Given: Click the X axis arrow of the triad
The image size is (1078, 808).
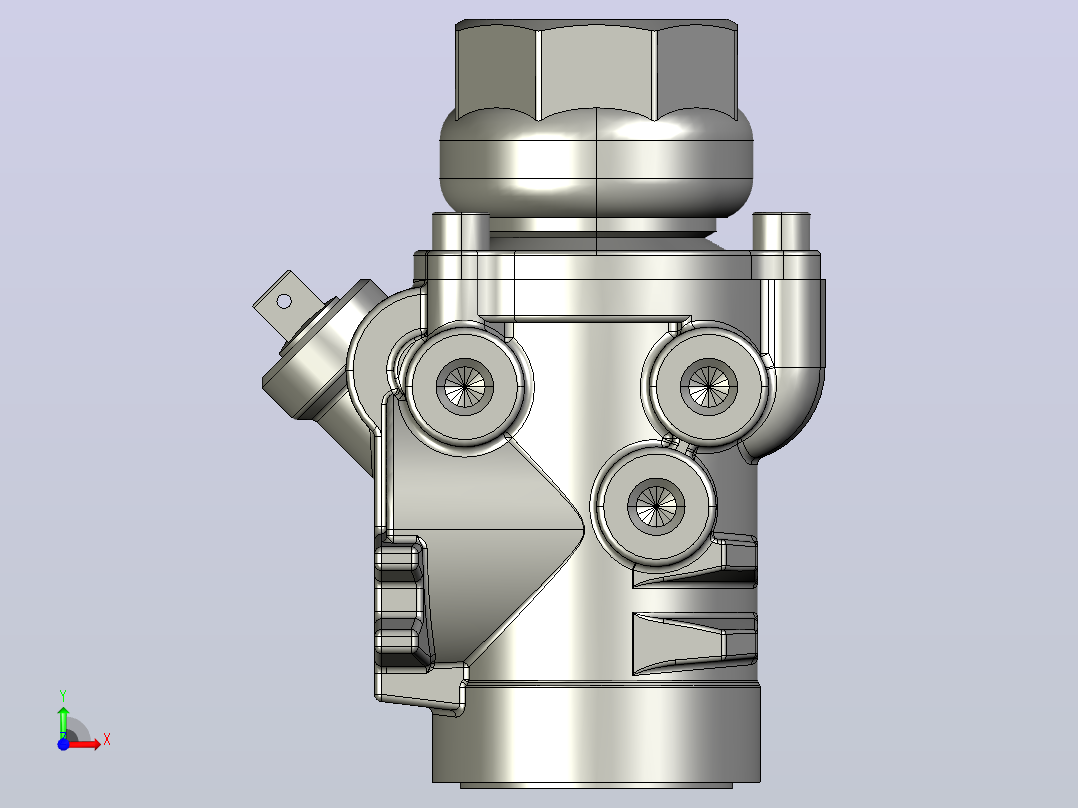Looking at the screenshot, I should (x=85, y=744).
